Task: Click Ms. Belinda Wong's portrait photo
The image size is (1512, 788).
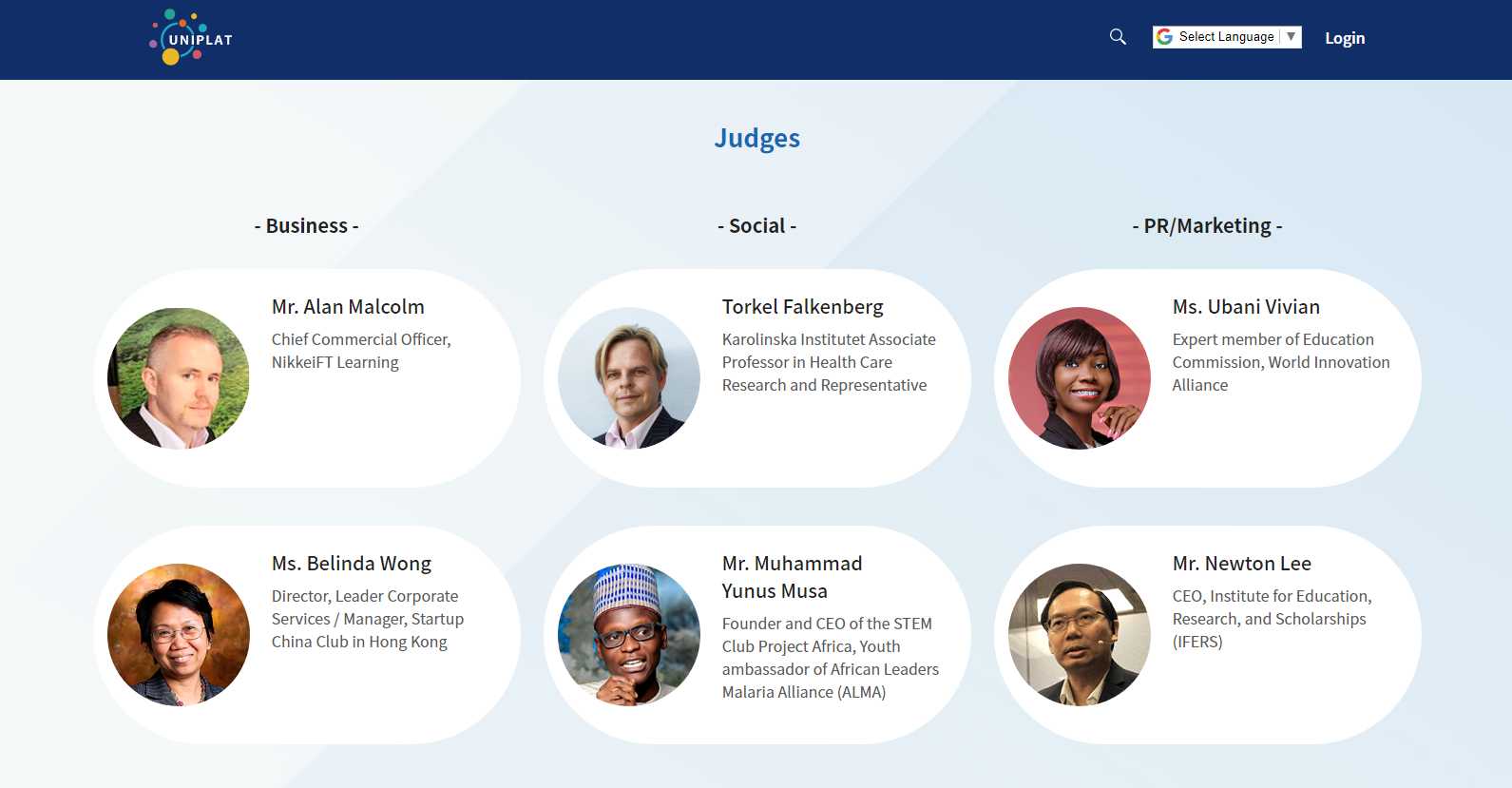Action: pos(179,635)
